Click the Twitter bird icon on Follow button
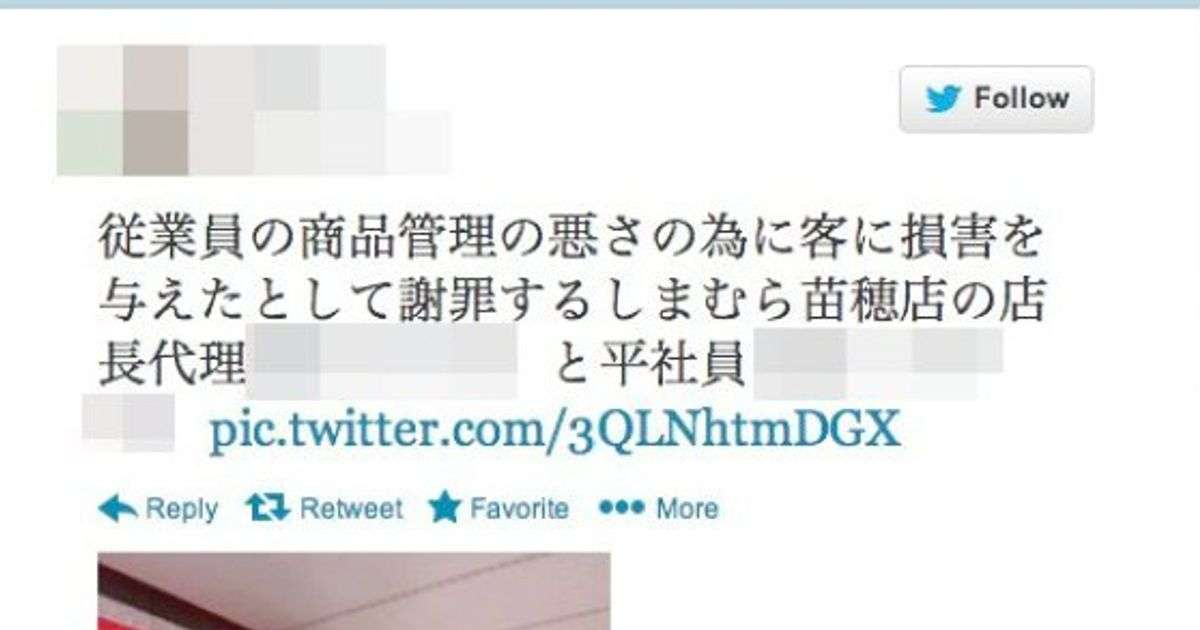The image size is (1200, 630). [x=944, y=99]
